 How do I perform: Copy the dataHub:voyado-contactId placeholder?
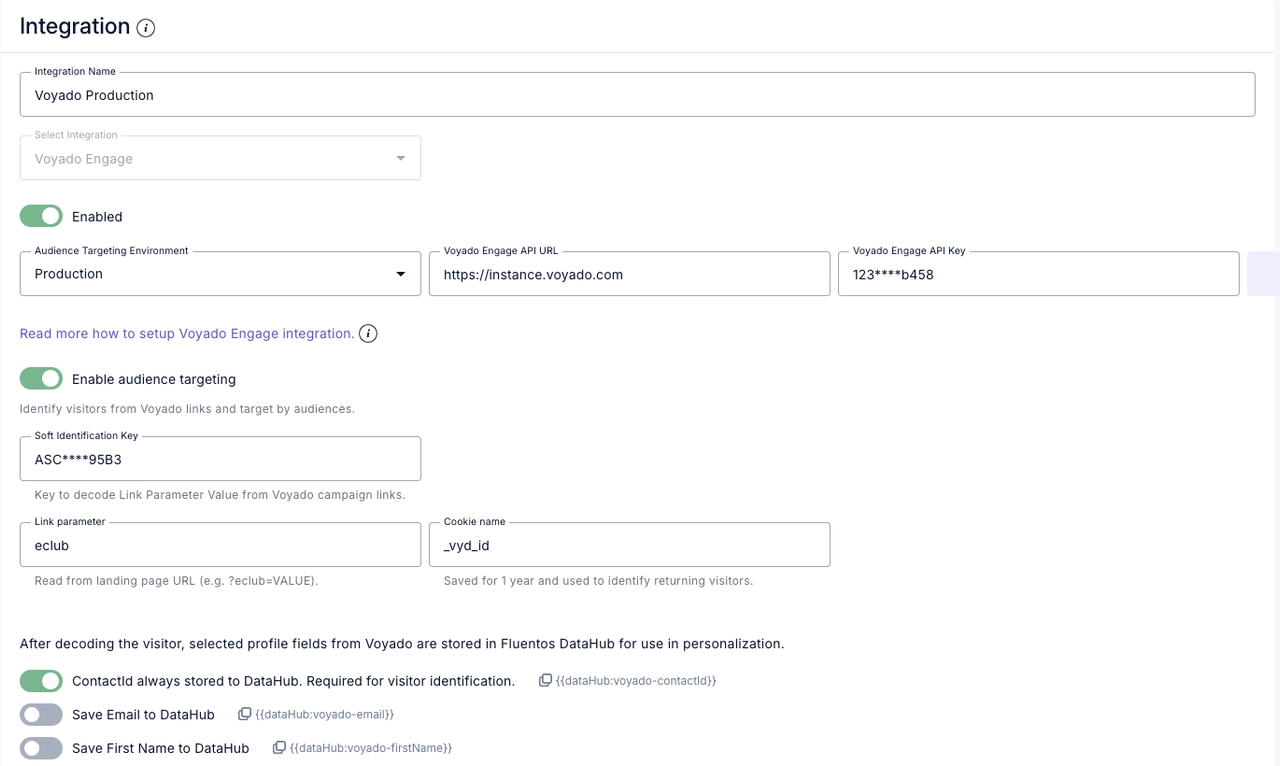pos(545,680)
